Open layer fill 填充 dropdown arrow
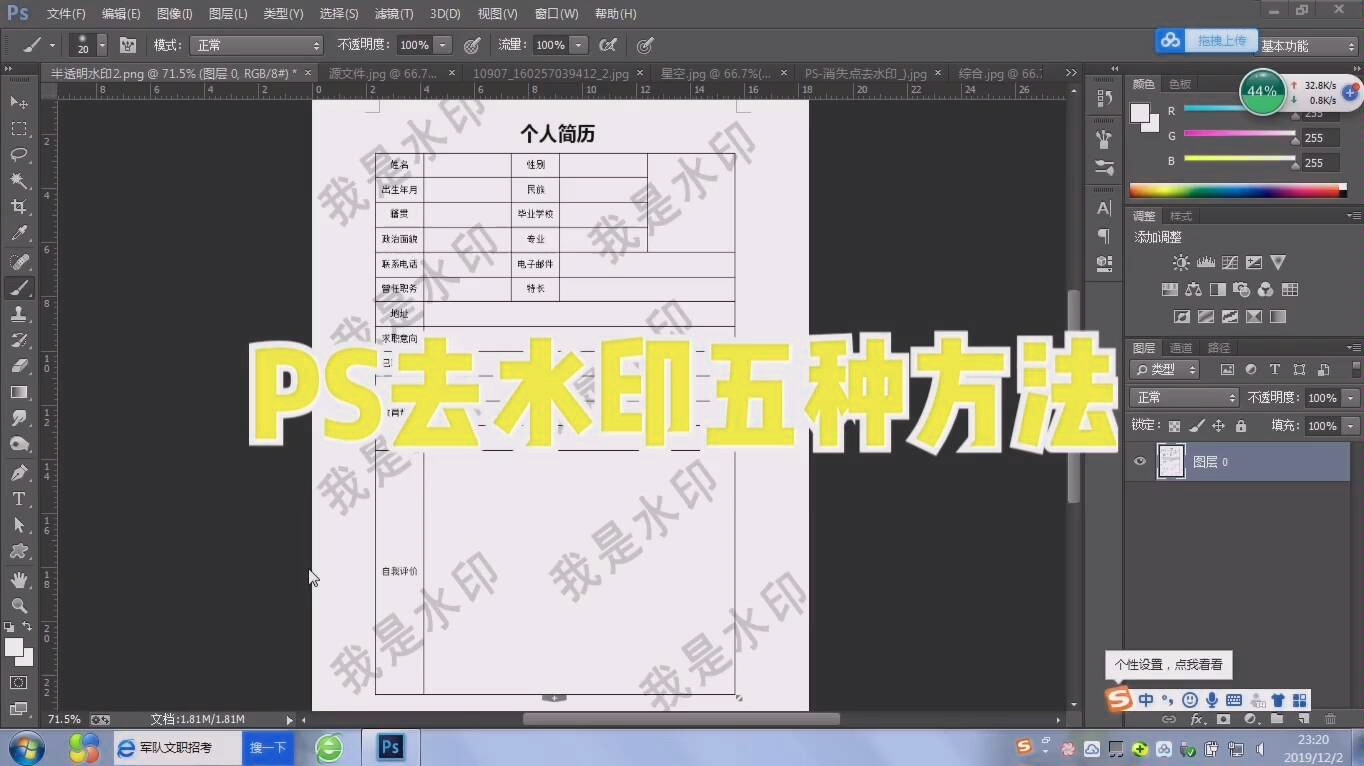 point(1351,426)
